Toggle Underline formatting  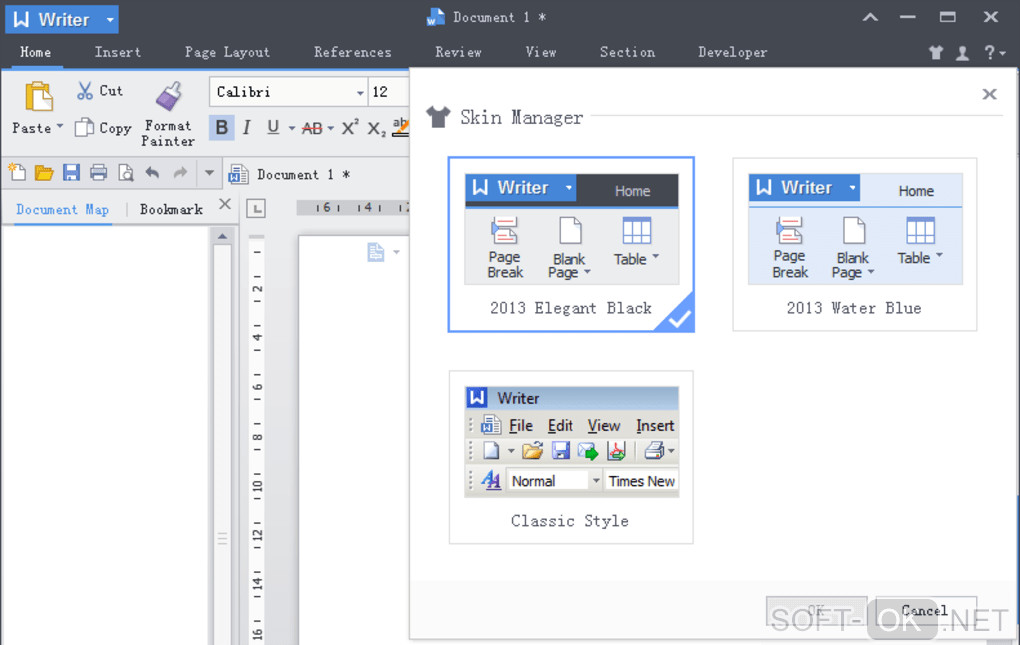pyautogui.click(x=273, y=127)
